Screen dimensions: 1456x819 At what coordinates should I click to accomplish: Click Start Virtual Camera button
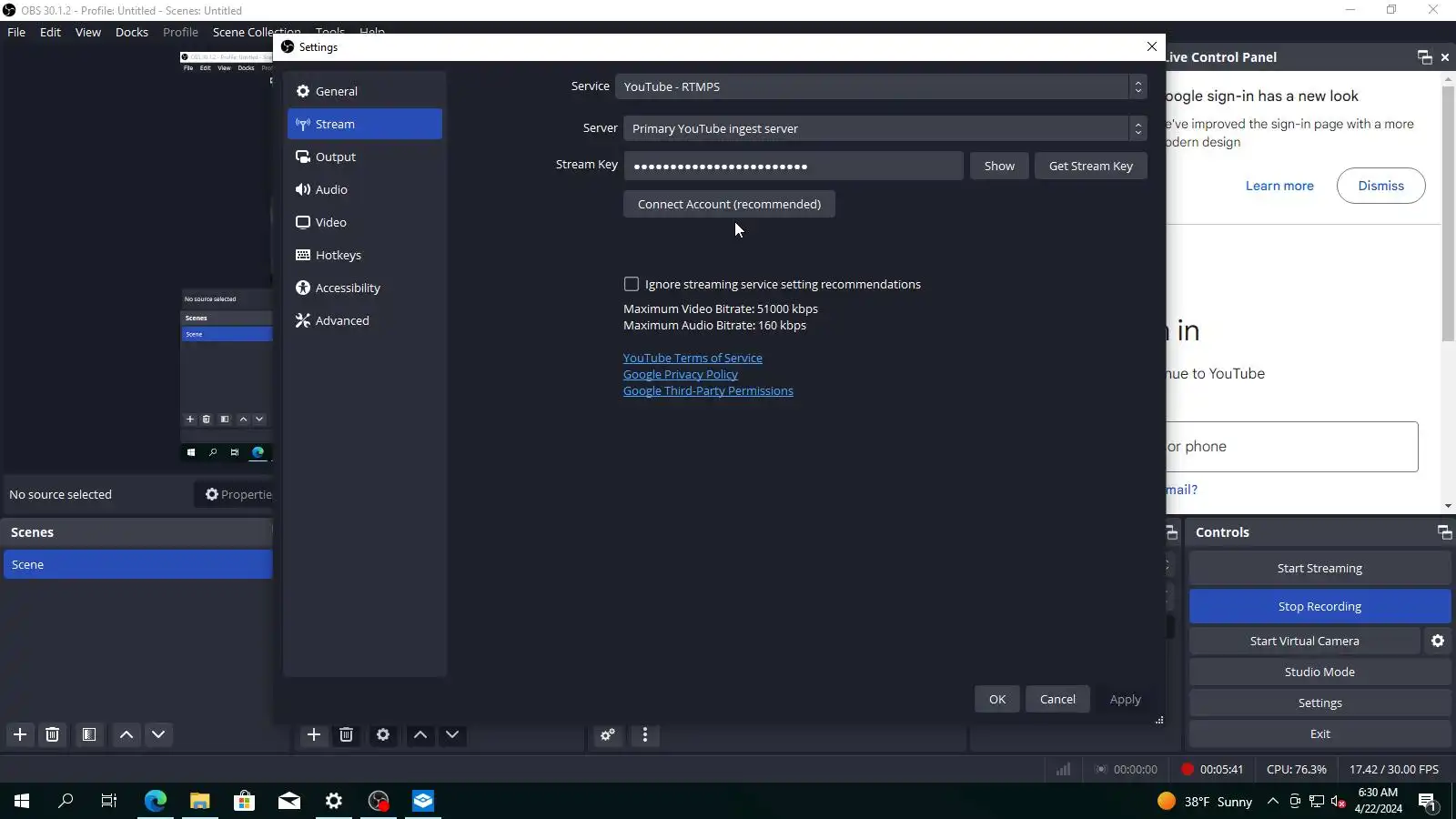(1304, 641)
